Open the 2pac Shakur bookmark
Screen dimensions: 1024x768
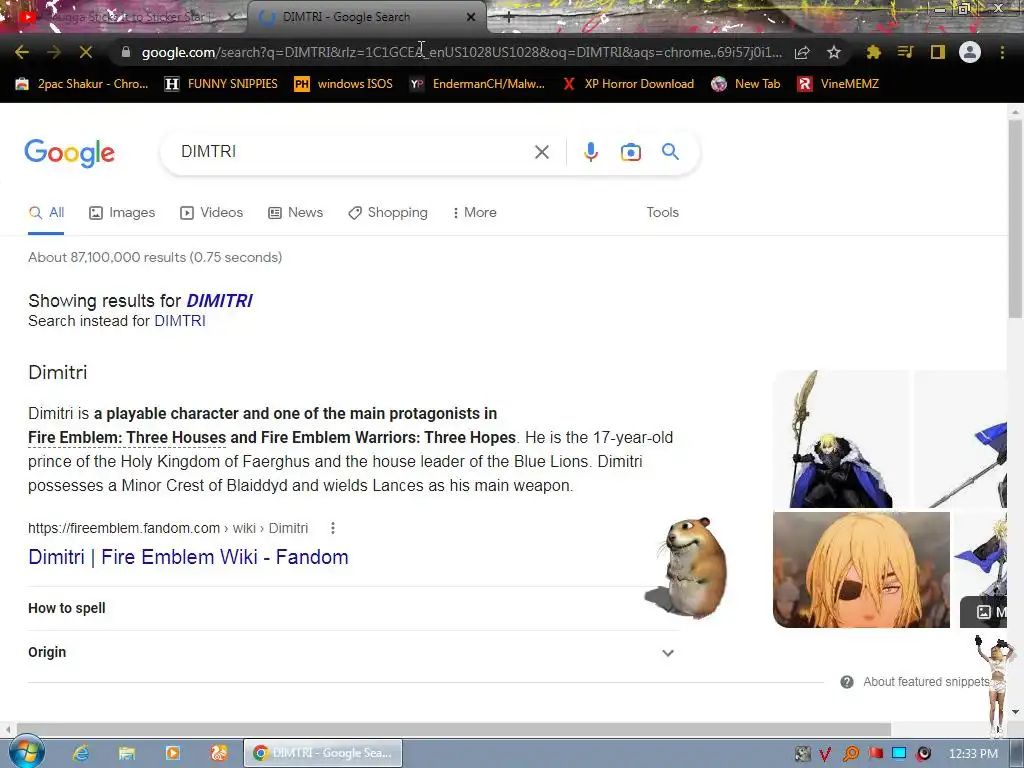(x=82, y=84)
